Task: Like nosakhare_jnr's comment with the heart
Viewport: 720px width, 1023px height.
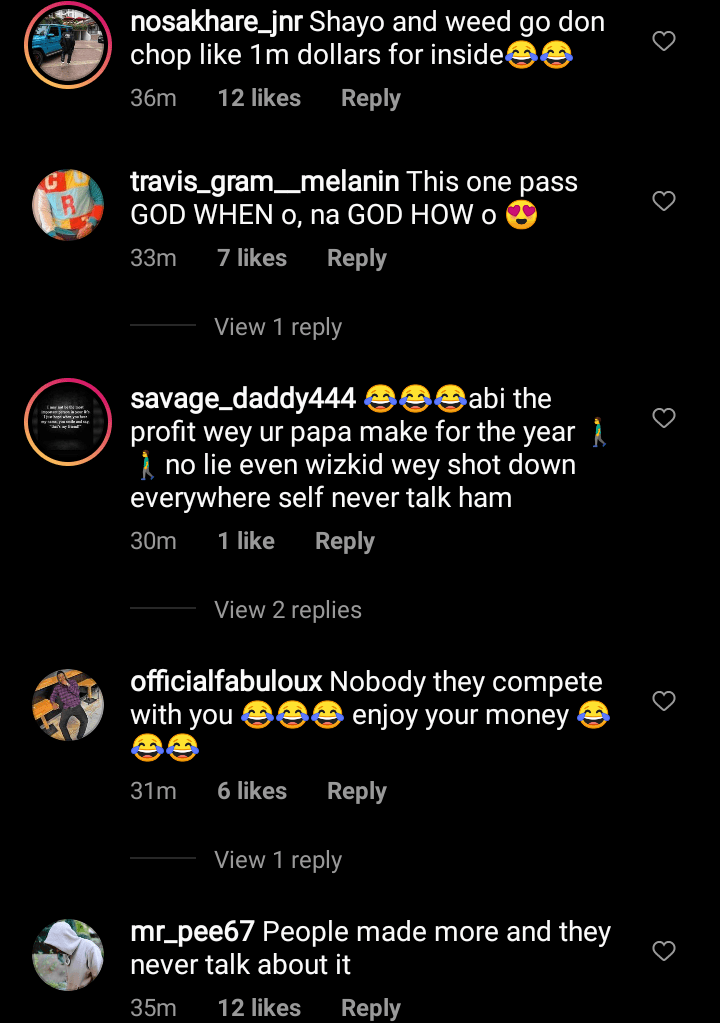Action: 664,41
